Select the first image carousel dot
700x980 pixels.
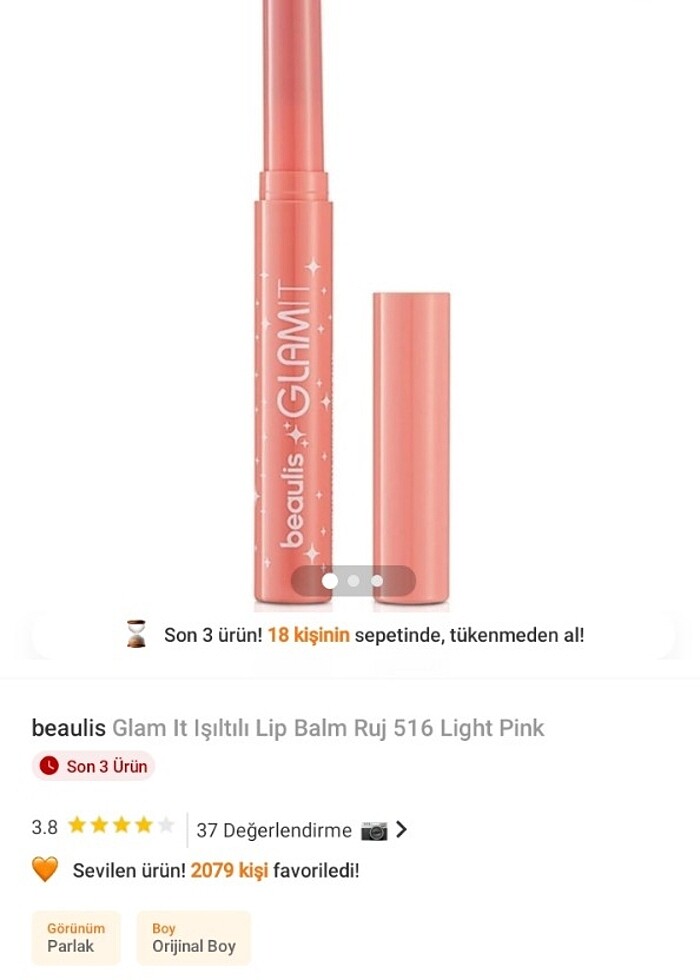point(329,581)
